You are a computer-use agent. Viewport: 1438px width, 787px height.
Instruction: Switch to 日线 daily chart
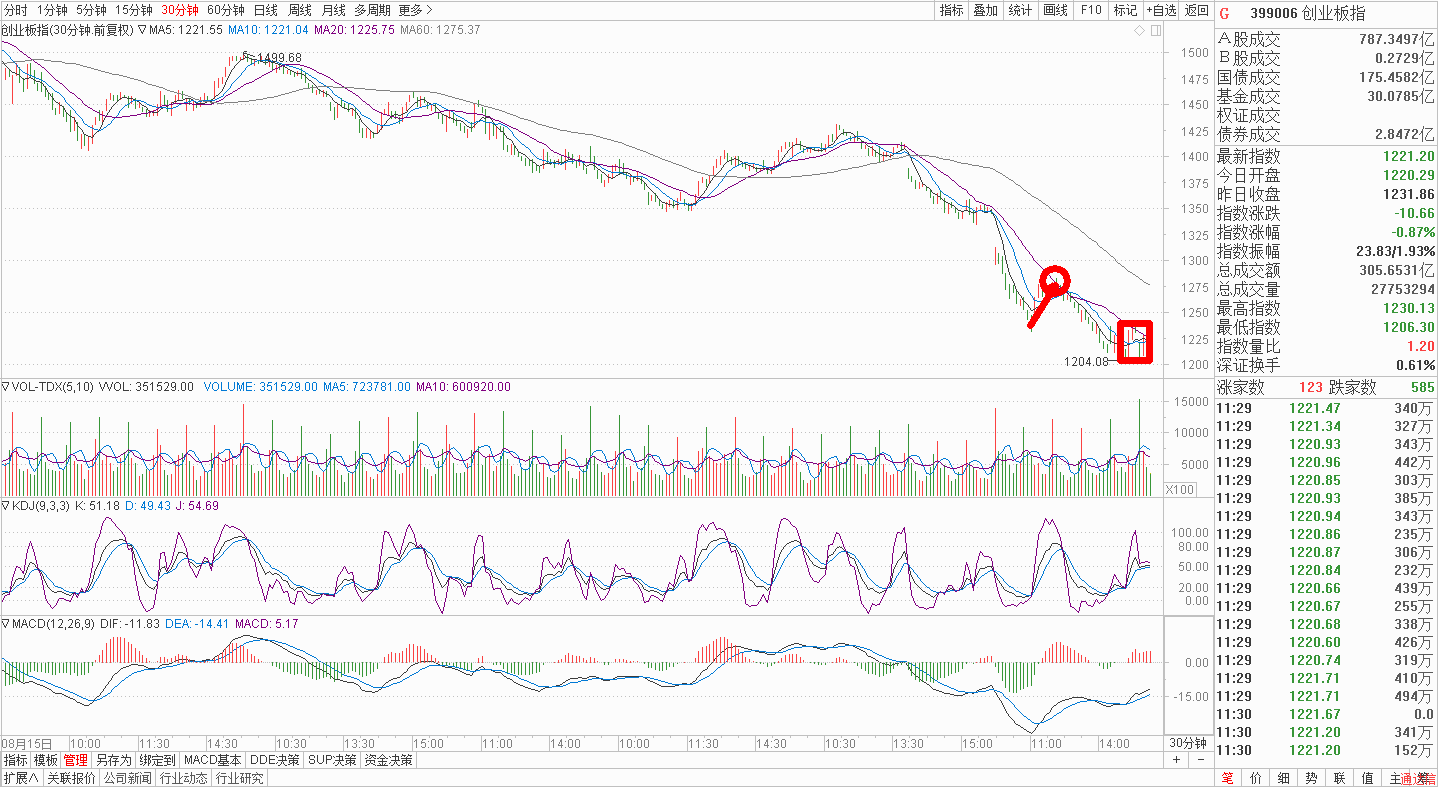click(x=265, y=10)
